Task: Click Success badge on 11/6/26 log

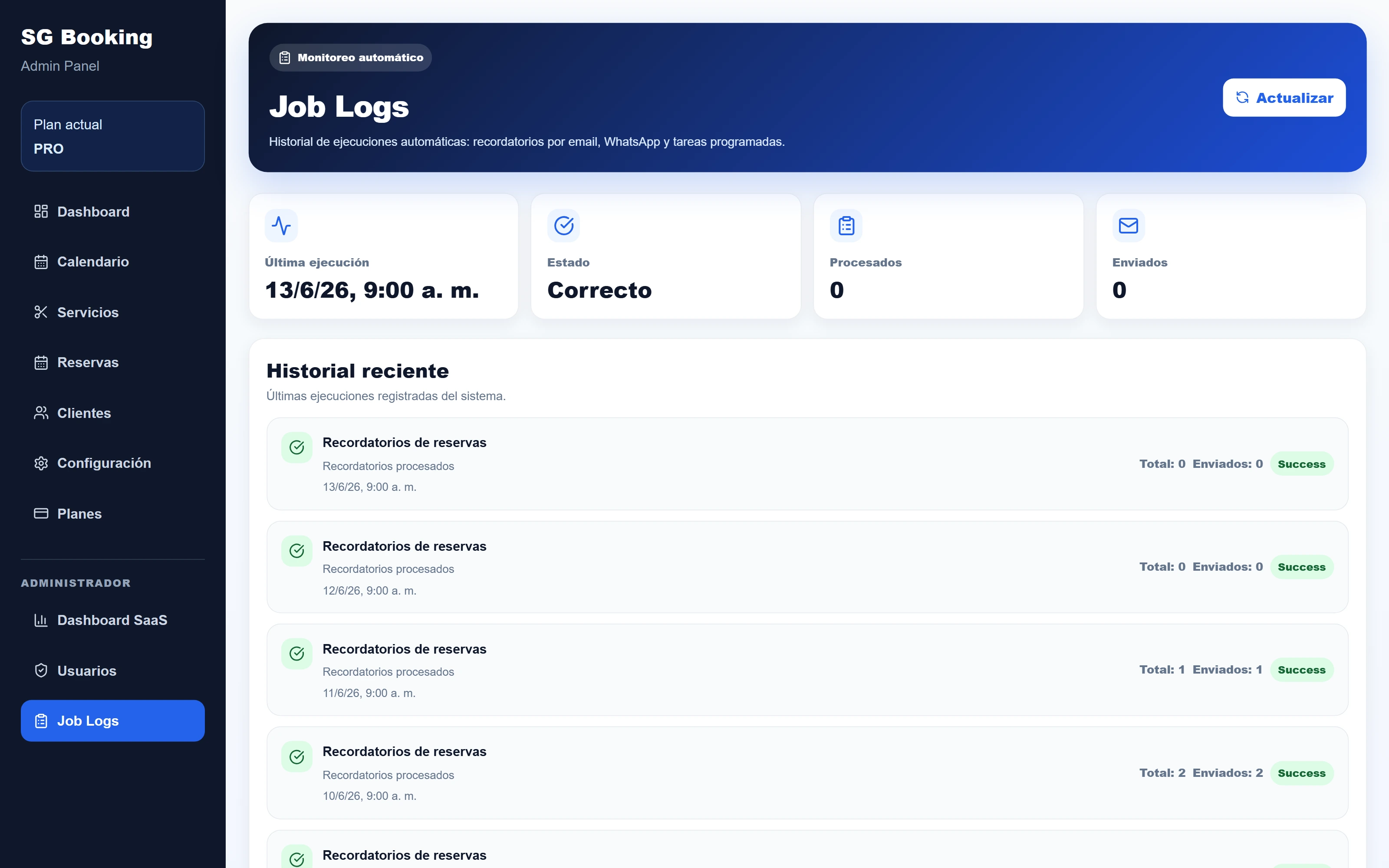Action: click(1301, 669)
